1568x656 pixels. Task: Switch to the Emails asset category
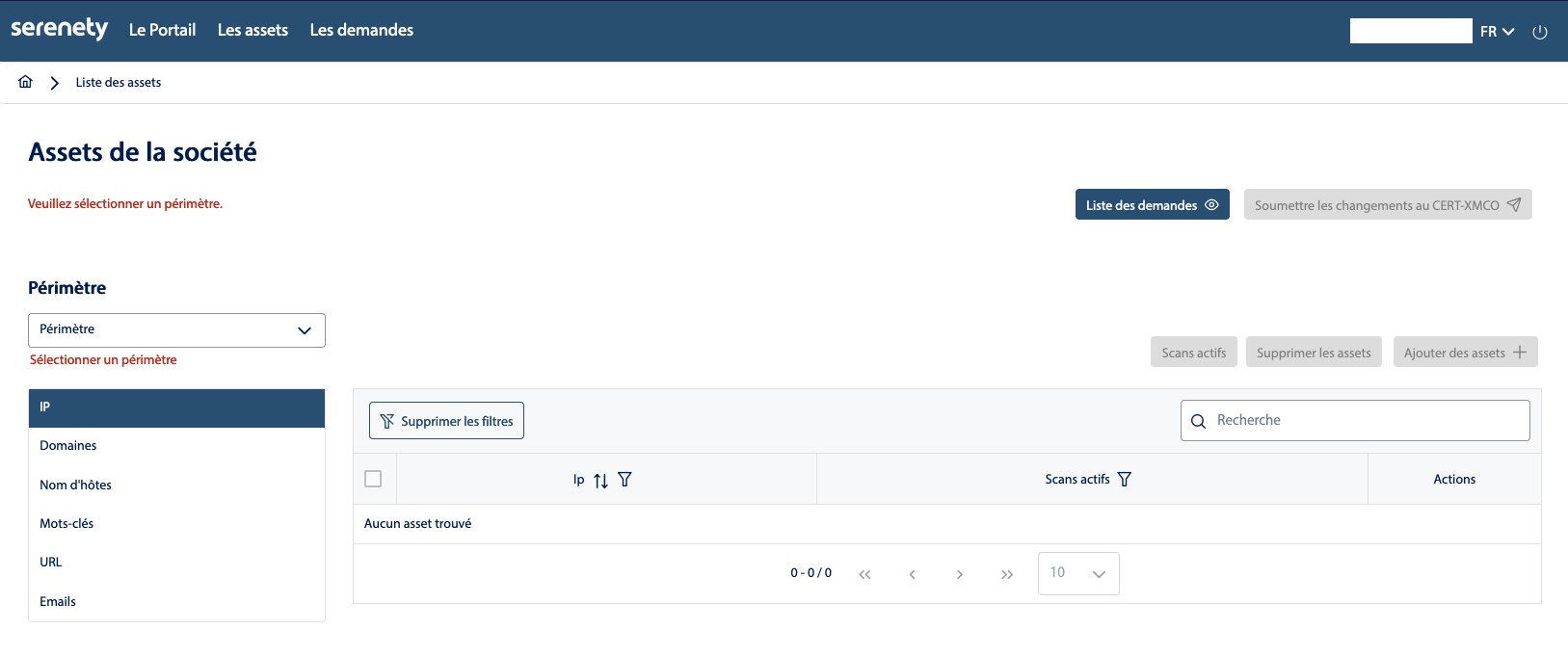click(58, 602)
